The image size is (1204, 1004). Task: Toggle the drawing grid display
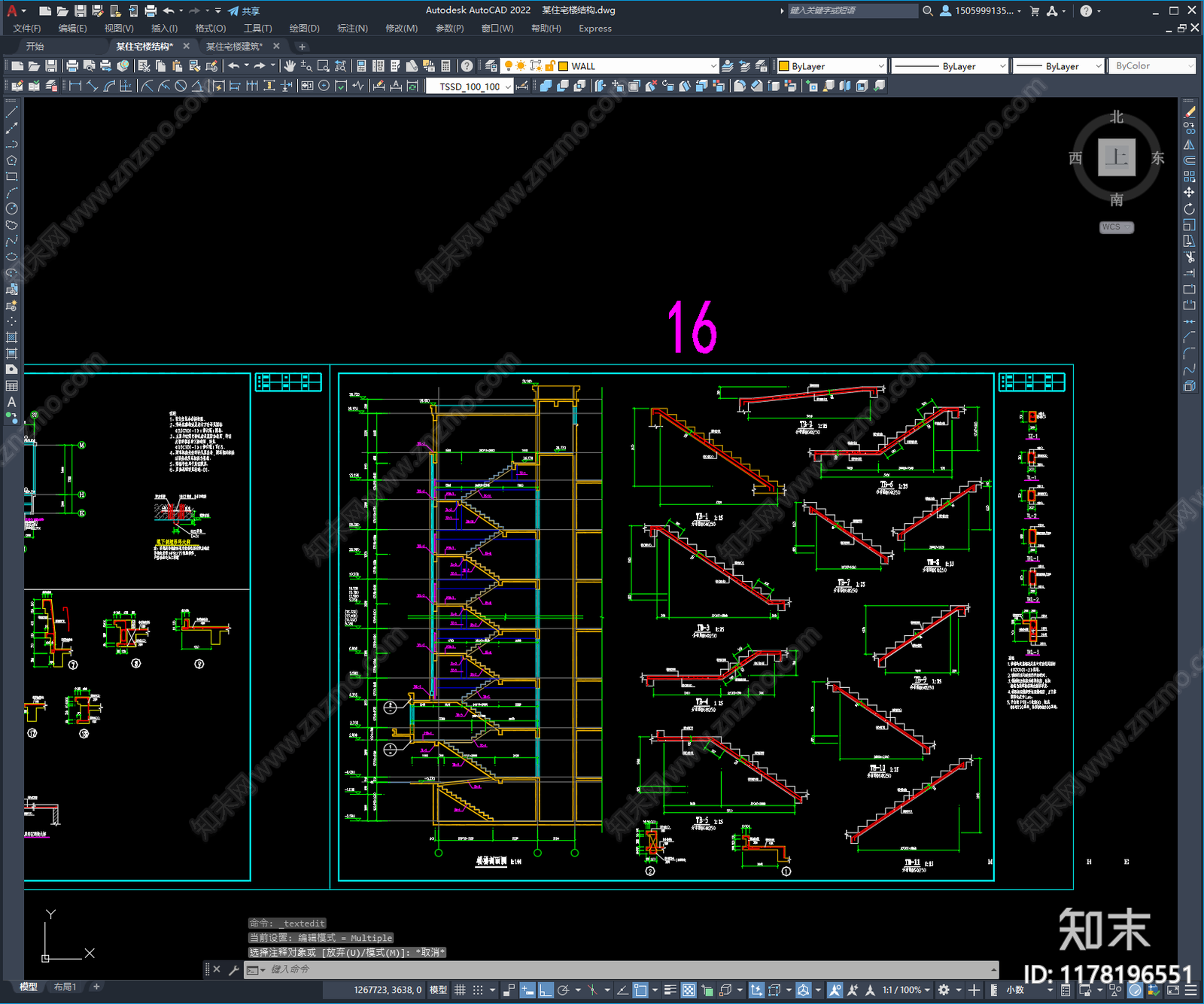point(460,990)
